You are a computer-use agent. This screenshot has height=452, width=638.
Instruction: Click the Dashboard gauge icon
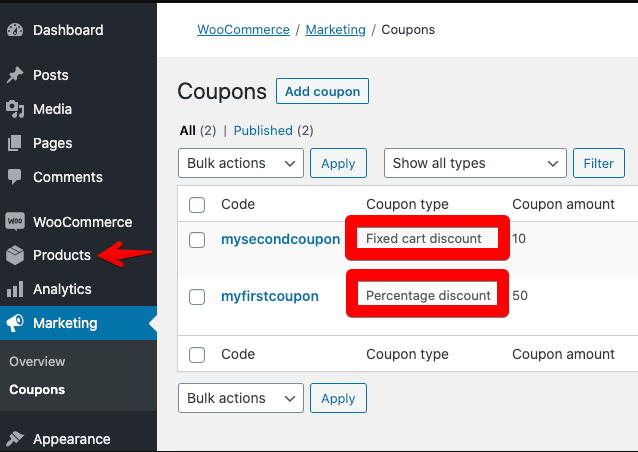(x=15, y=30)
